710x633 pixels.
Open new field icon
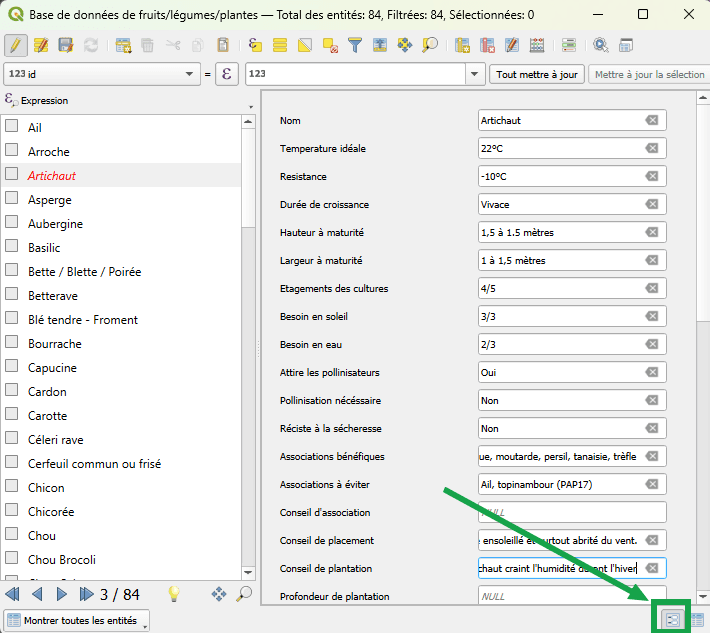pos(462,45)
